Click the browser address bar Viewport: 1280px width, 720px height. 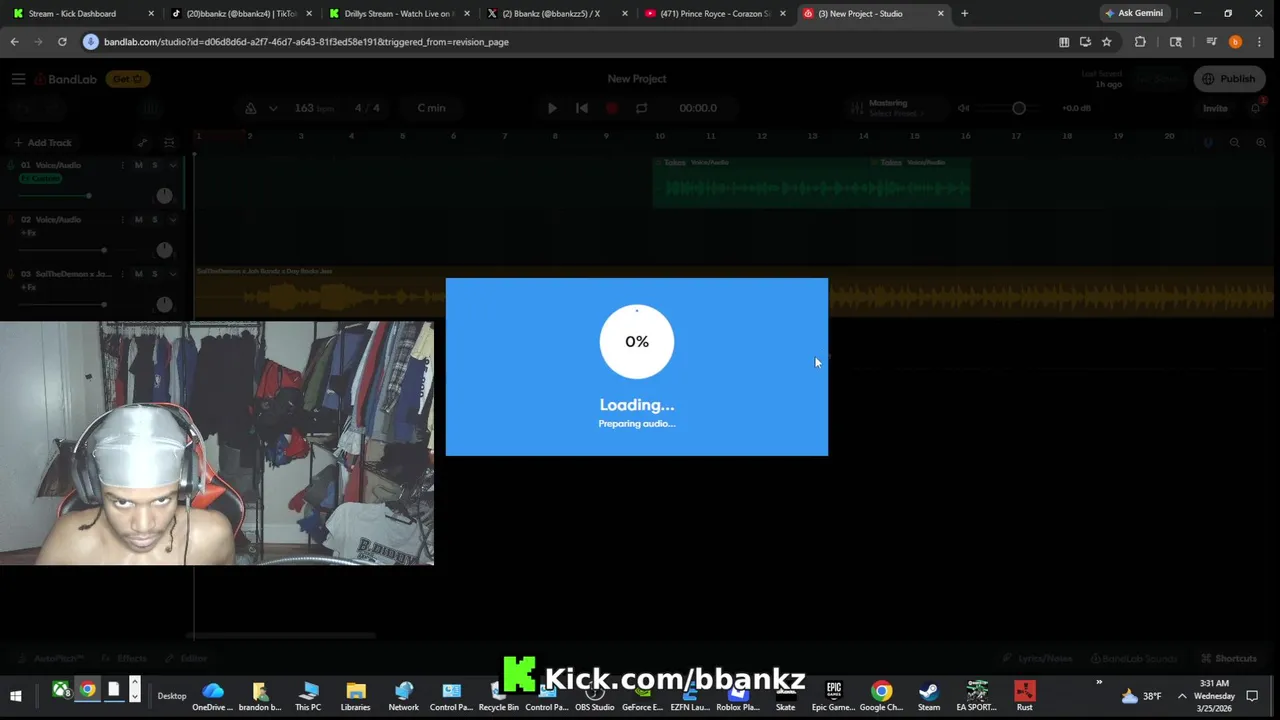570,42
